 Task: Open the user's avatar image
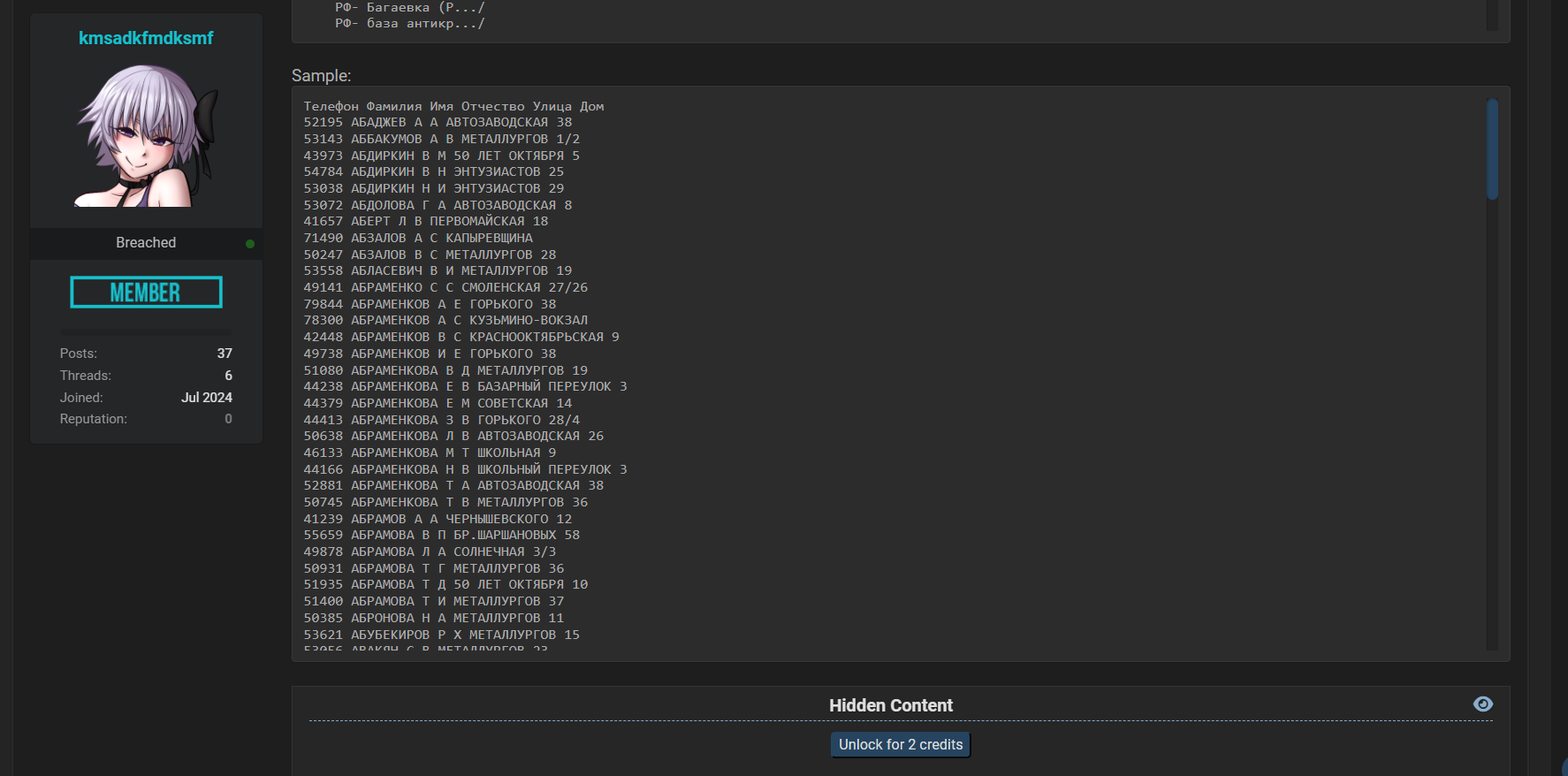(x=146, y=135)
